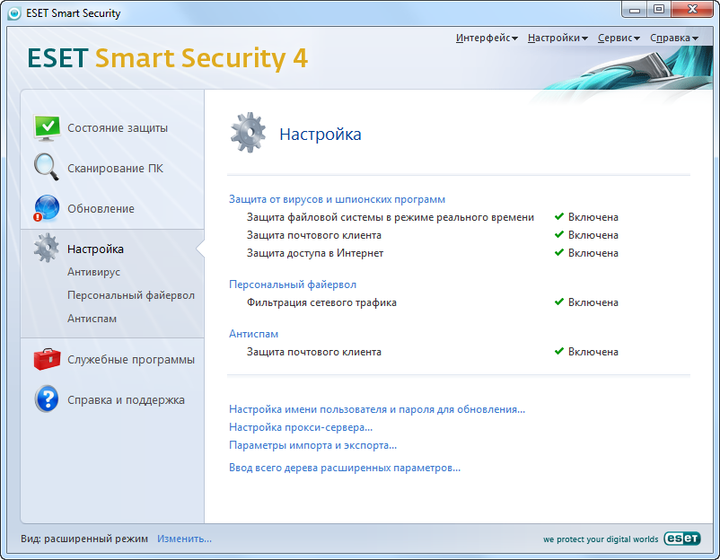Open the Справка dropdown menu
This screenshot has width=720, height=560.
point(674,38)
